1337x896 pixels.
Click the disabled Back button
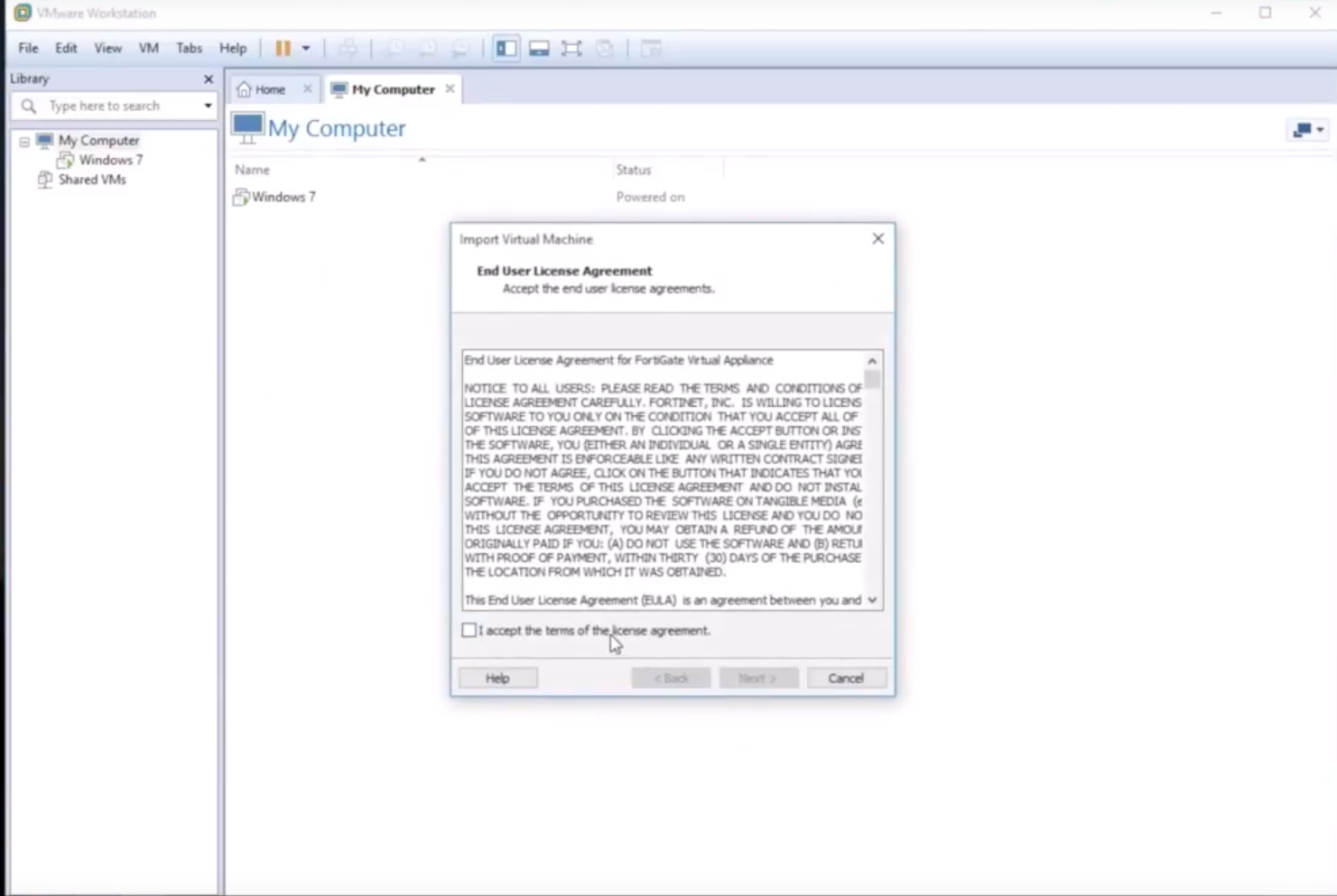tap(671, 678)
